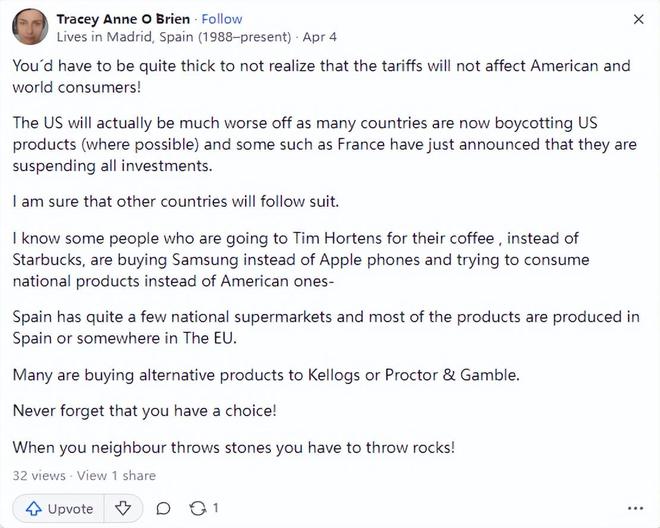This screenshot has width=660, height=528.
Task: Downvote this answer with the down arrow
Action: (x=123, y=509)
